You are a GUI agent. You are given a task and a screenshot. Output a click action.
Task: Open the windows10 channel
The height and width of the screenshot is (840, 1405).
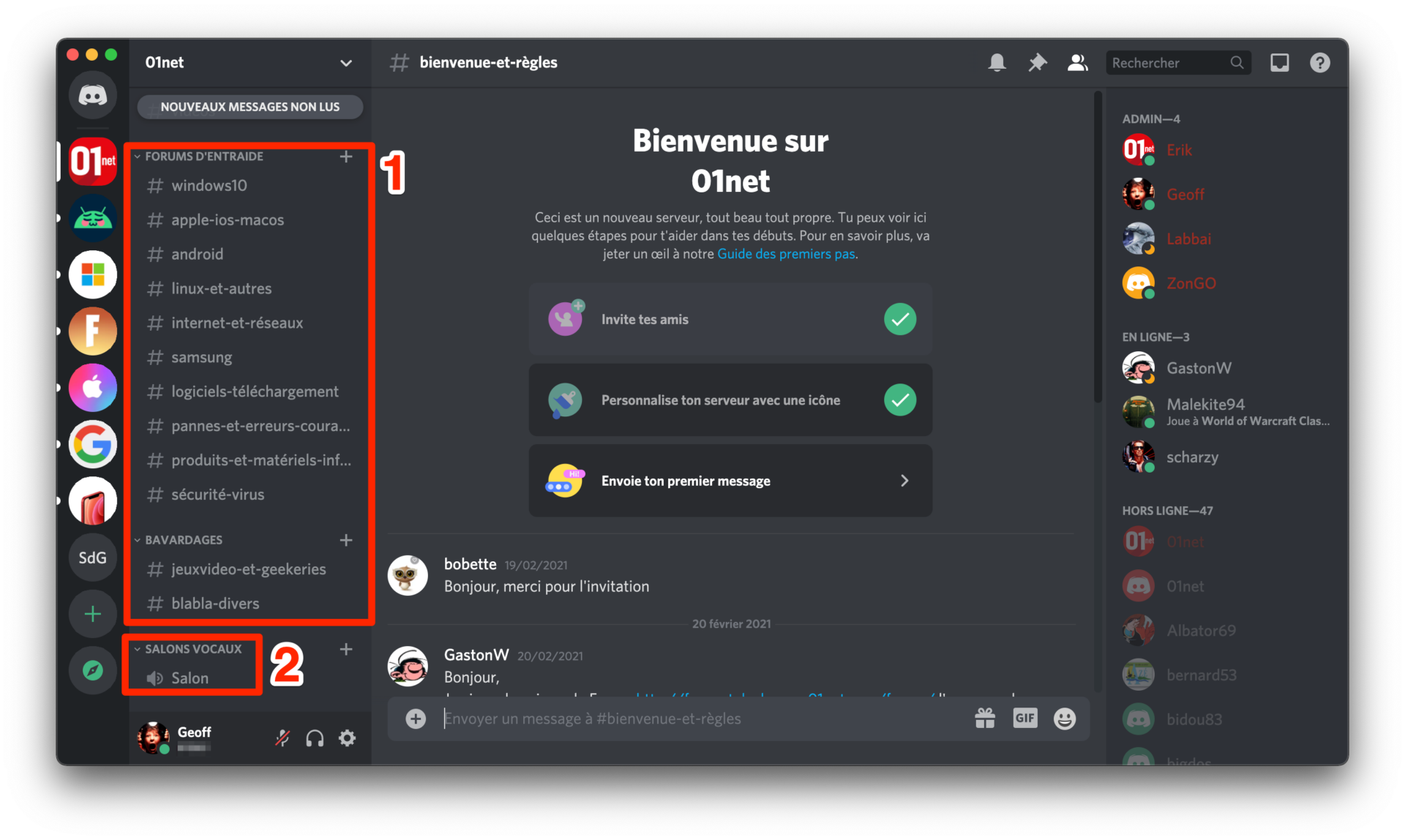[250, 186]
